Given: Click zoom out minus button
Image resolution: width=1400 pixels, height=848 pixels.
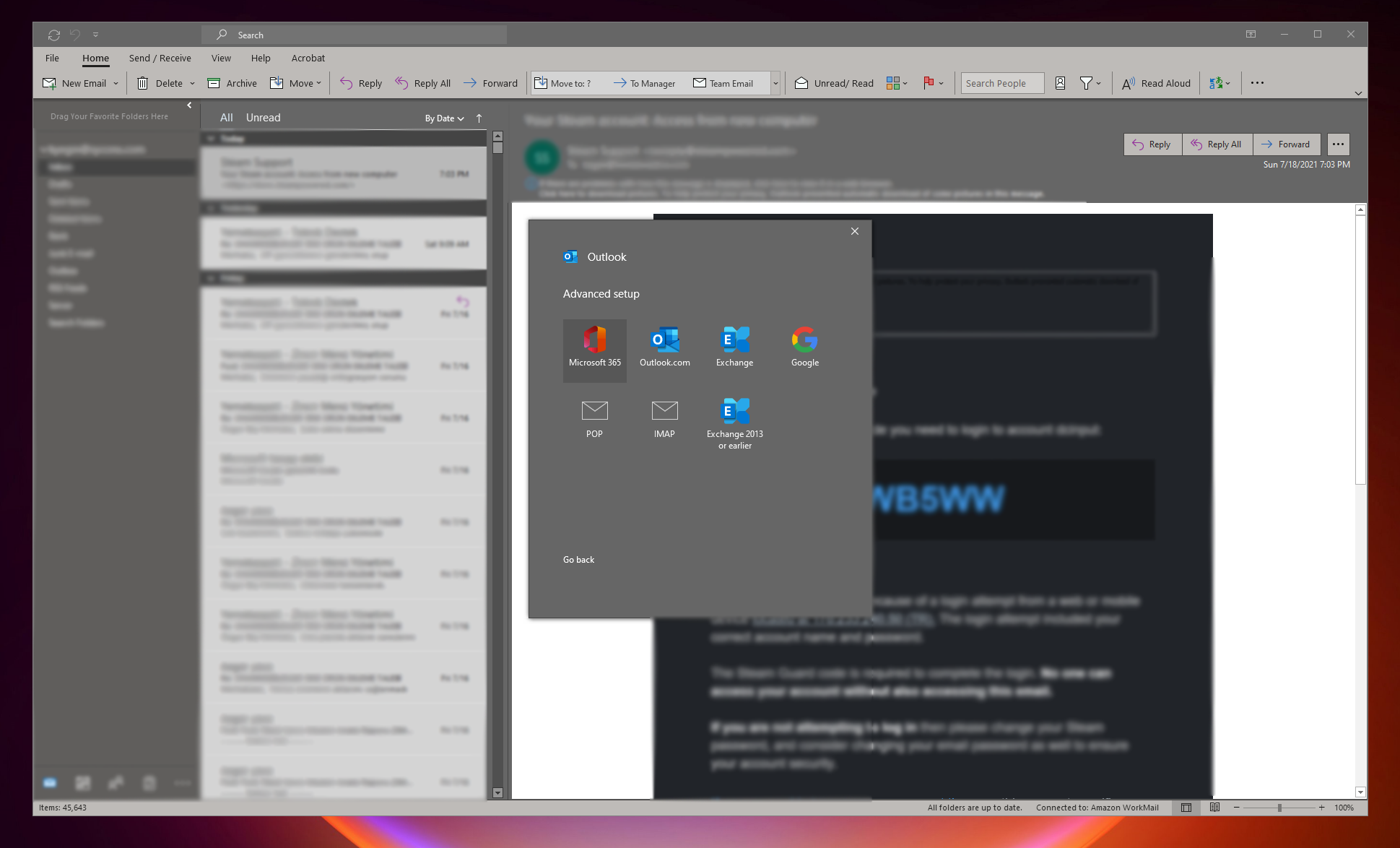Looking at the screenshot, I should (x=1236, y=808).
